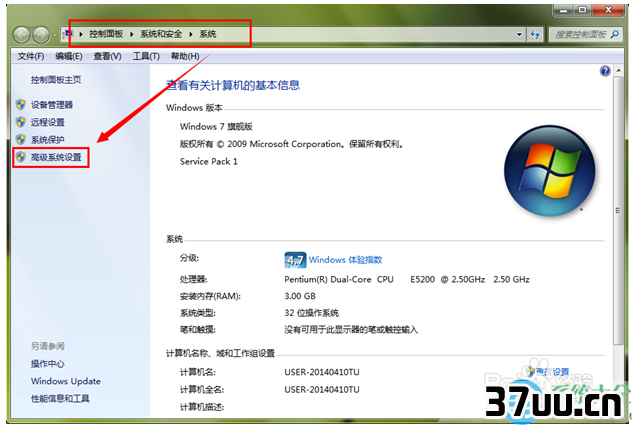Open the 工具(T) menu

pos(146,56)
